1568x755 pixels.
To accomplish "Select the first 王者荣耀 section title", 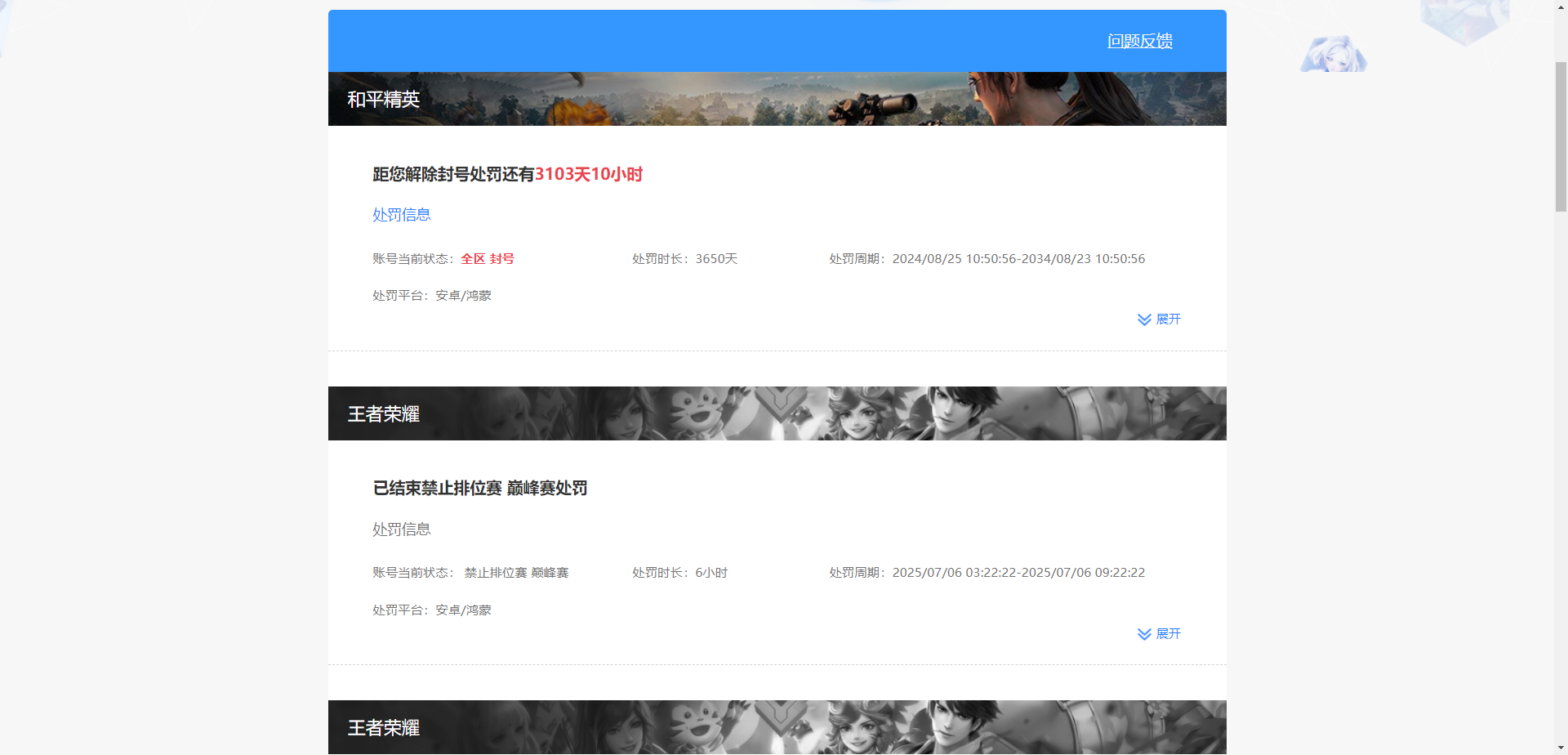I will coord(383,413).
